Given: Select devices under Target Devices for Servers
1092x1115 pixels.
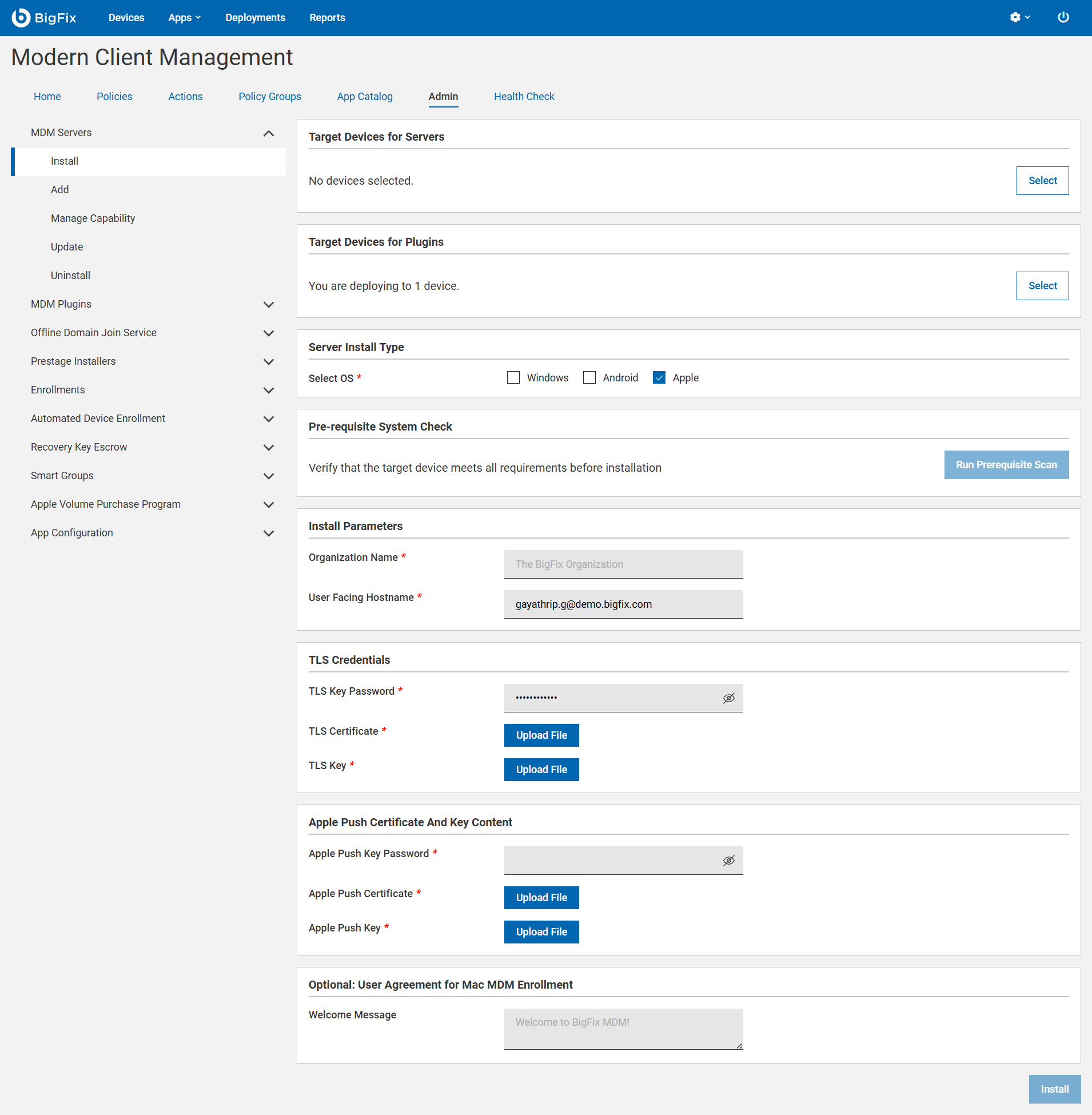Looking at the screenshot, I should [x=1042, y=180].
